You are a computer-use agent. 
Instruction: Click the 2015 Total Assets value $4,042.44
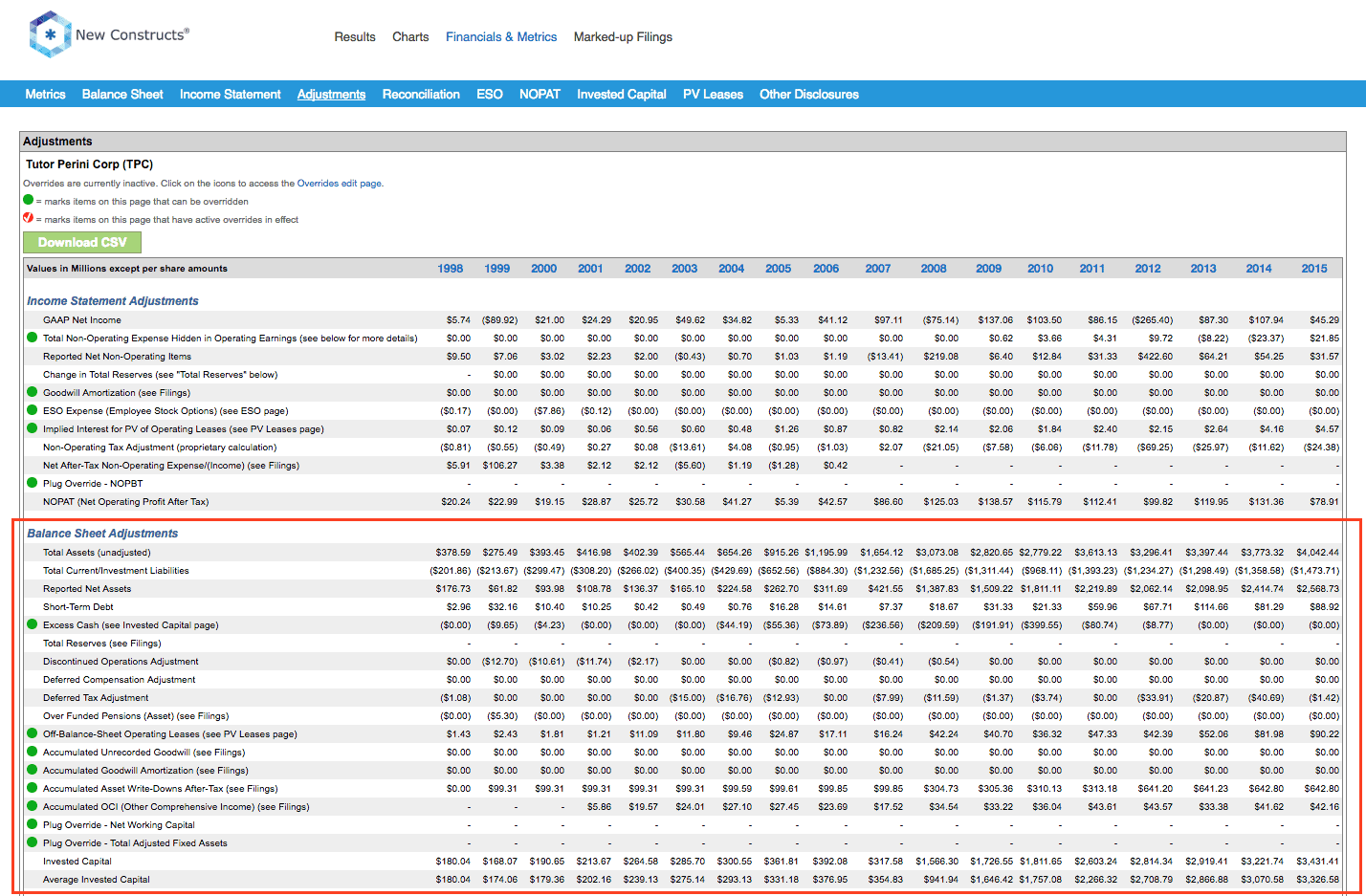point(1318,553)
